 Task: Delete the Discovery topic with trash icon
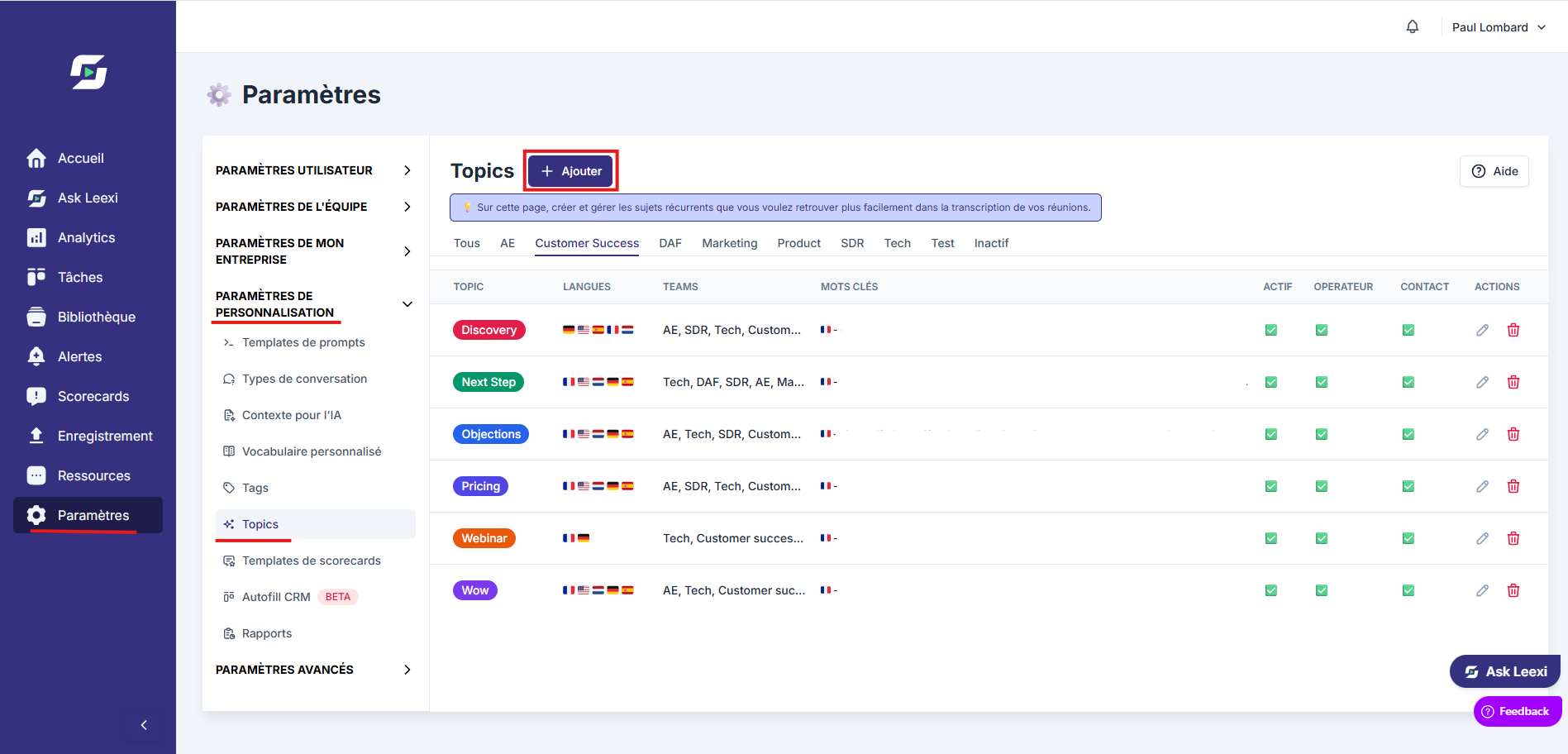pos(1513,330)
